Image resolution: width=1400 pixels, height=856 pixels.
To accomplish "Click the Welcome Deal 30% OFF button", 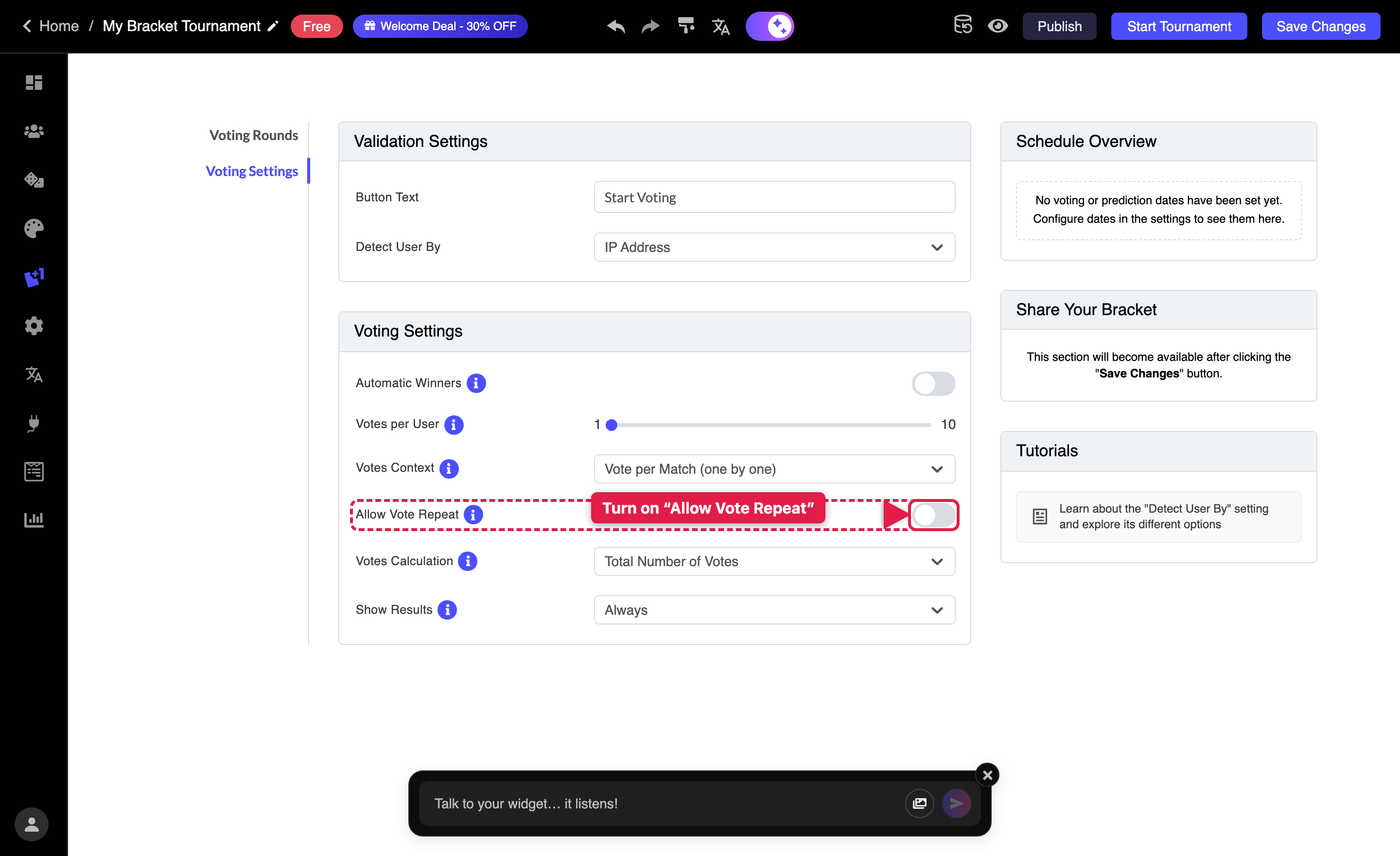I will pos(440,26).
